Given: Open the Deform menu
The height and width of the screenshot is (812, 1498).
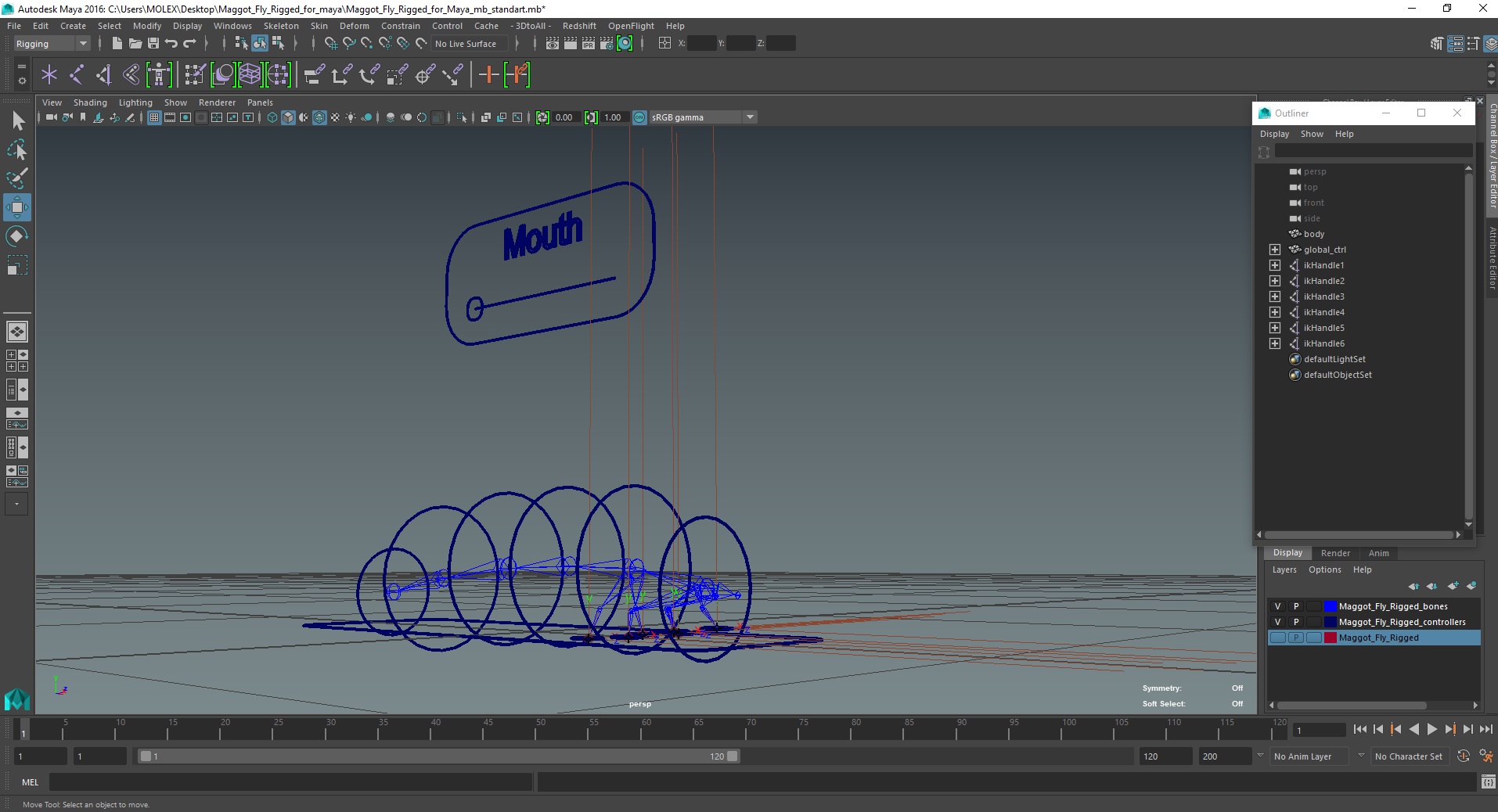Looking at the screenshot, I should coord(354,26).
